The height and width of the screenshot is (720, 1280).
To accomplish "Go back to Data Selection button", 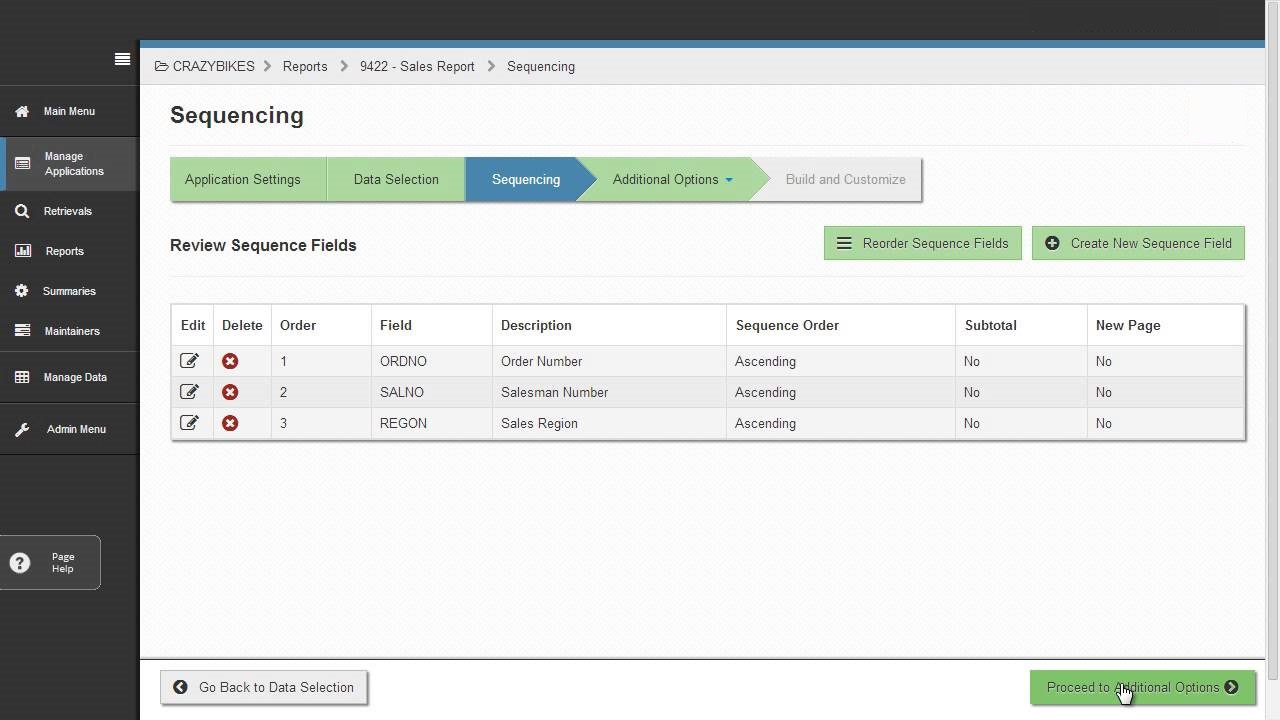I will (x=264, y=687).
